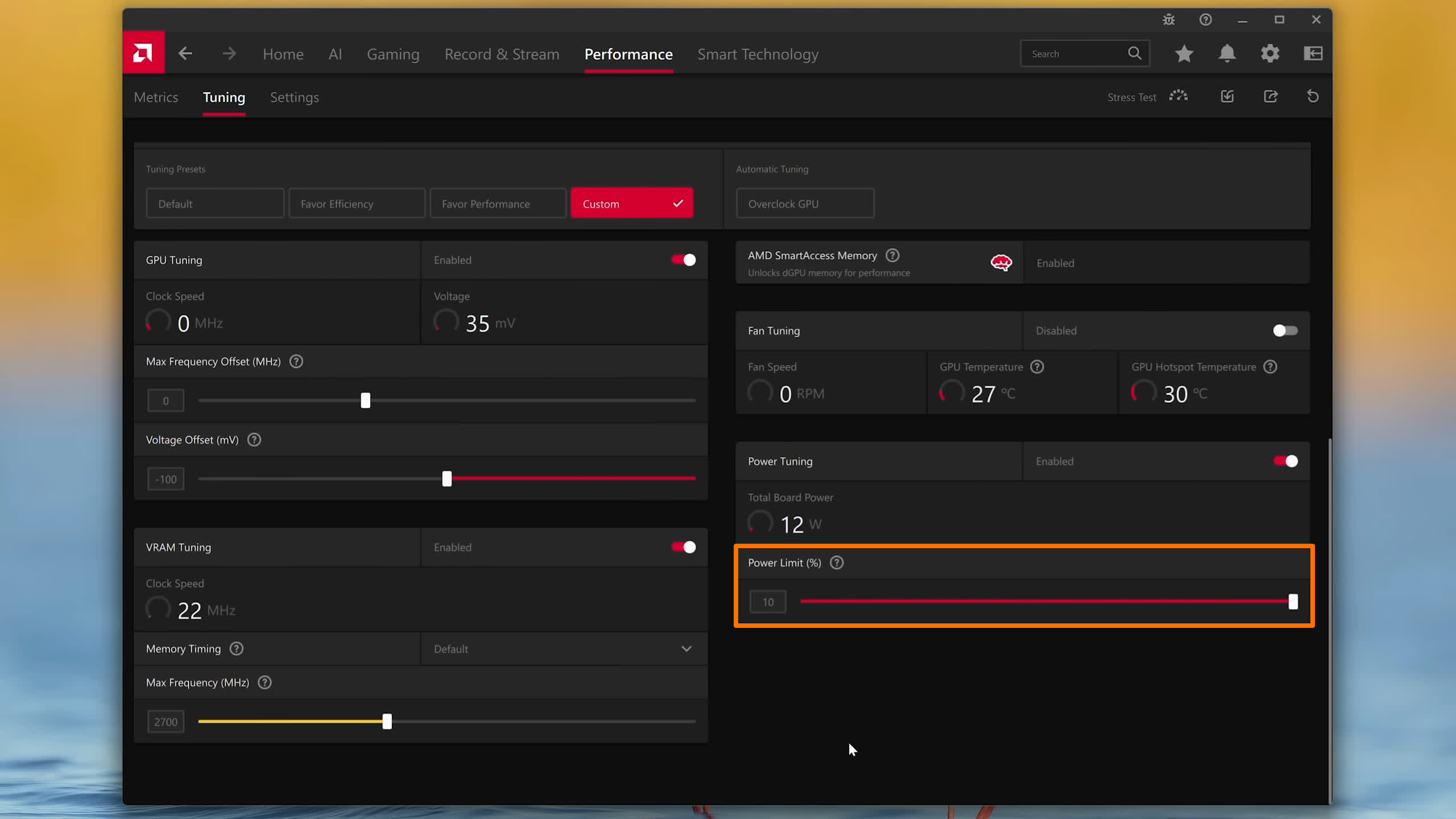1456x819 pixels.
Task: Open favorites star icon
Action: click(1184, 53)
